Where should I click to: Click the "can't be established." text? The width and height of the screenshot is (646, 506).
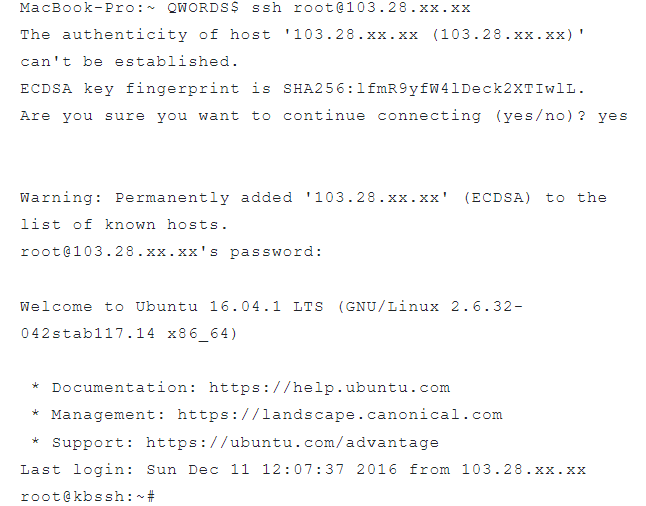pyautogui.click(x=117, y=62)
